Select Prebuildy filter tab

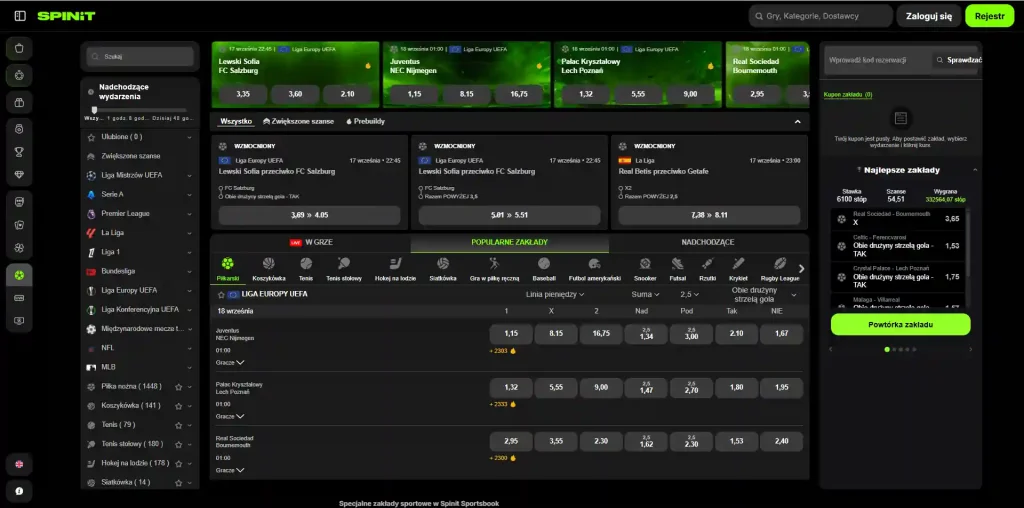pyautogui.click(x=365, y=121)
